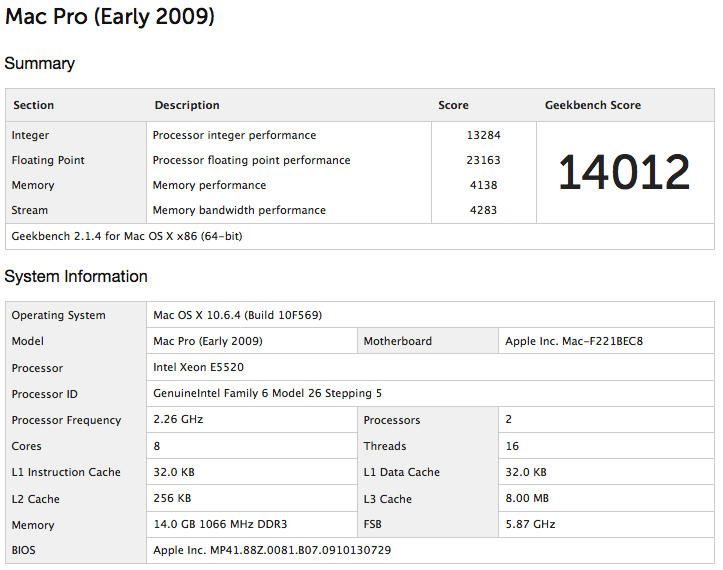Click the 'Memory' label in System Information
The image size is (723, 570).
pos(33,525)
